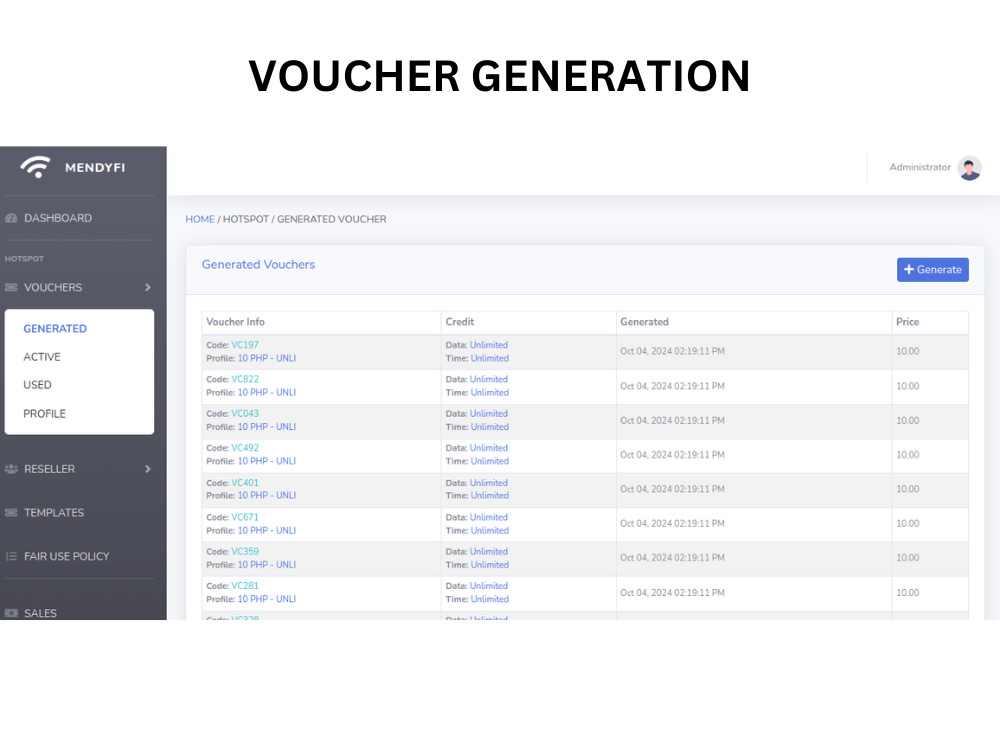The width and height of the screenshot is (1000, 750).
Task: Click the HOTSPOT breadcrumb text
Action: tap(246, 219)
